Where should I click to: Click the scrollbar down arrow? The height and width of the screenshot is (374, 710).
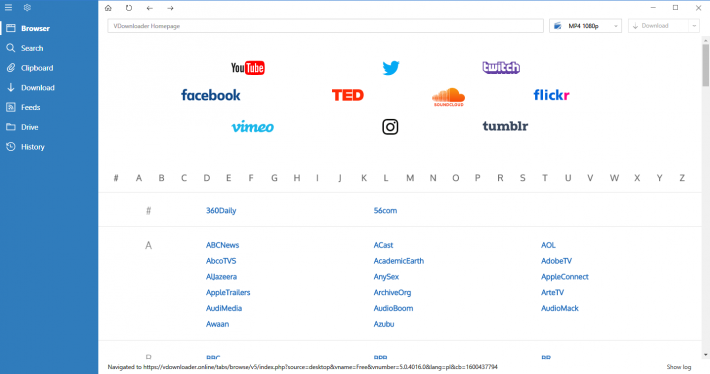click(x=705, y=355)
